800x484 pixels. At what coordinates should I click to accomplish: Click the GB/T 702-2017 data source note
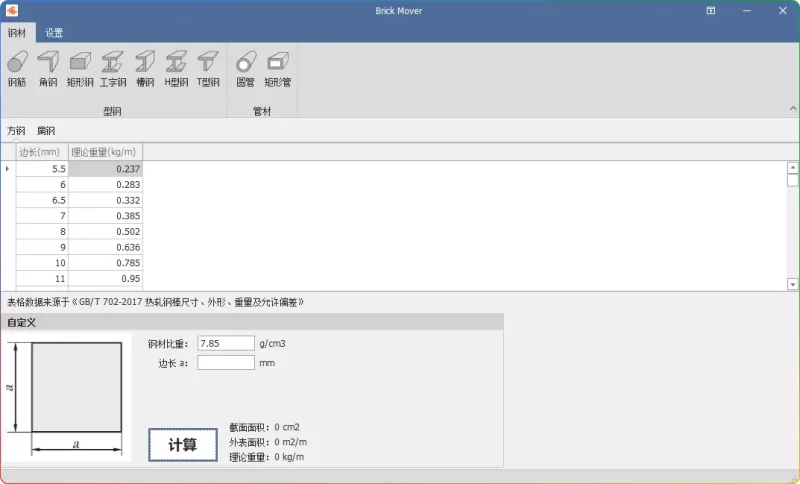coord(155,302)
